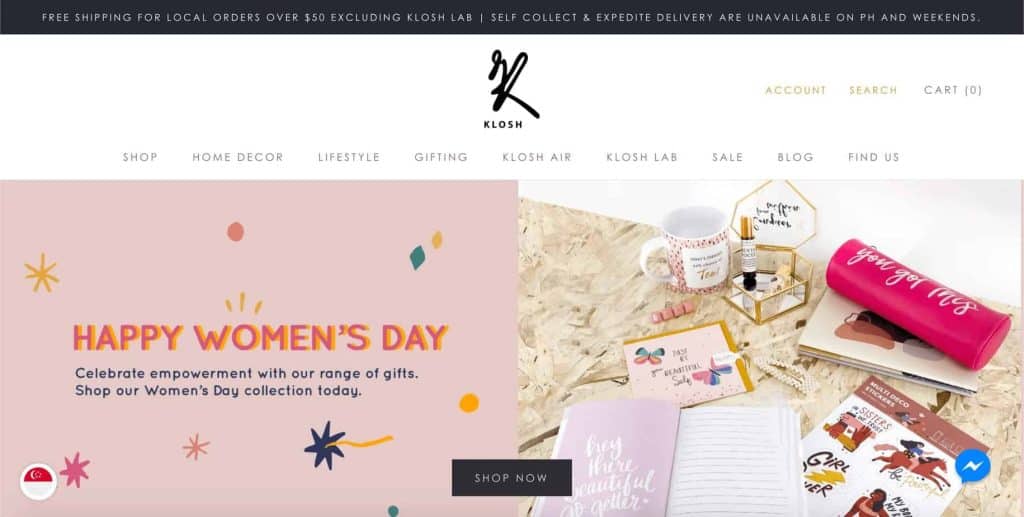Open the HOME DECOR menu
This screenshot has width=1024, height=517.
tap(238, 157)
